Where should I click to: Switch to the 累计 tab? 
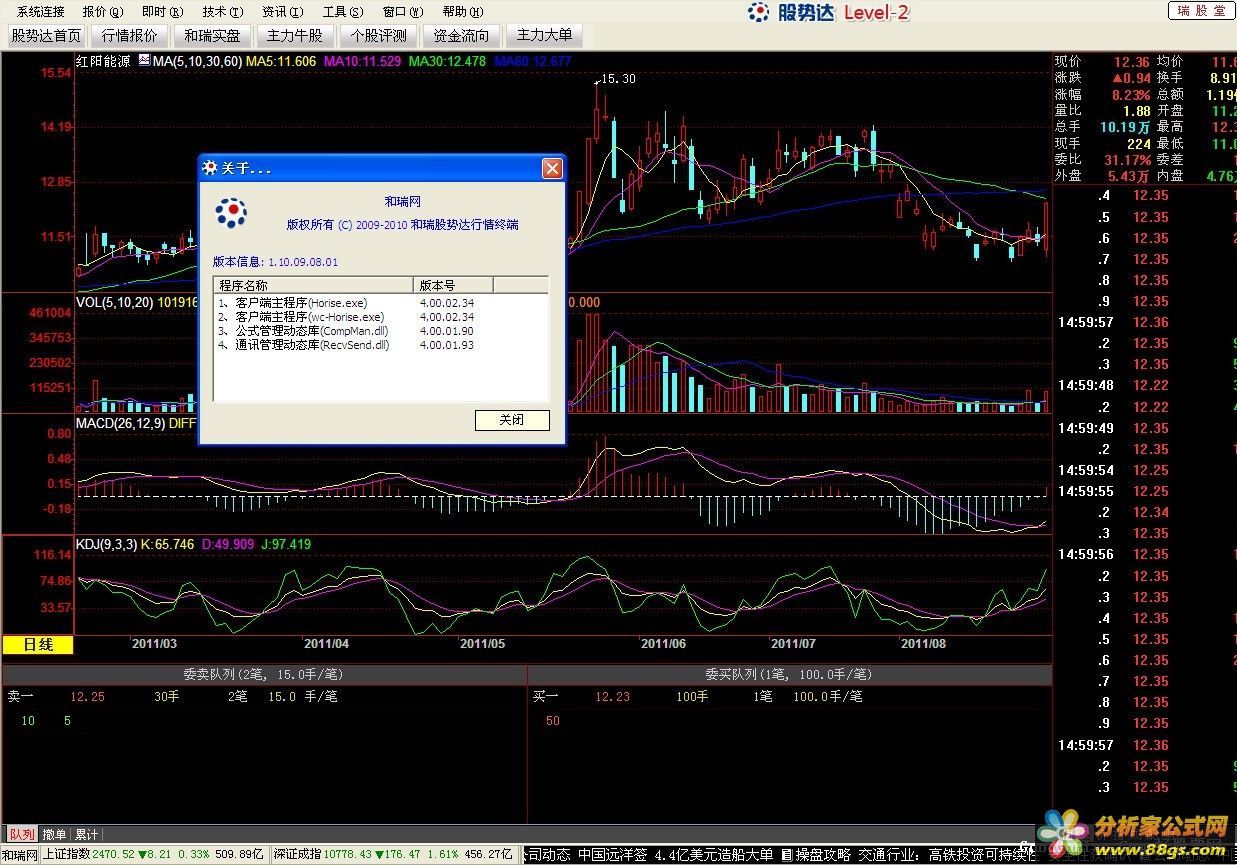pos(87,834)
